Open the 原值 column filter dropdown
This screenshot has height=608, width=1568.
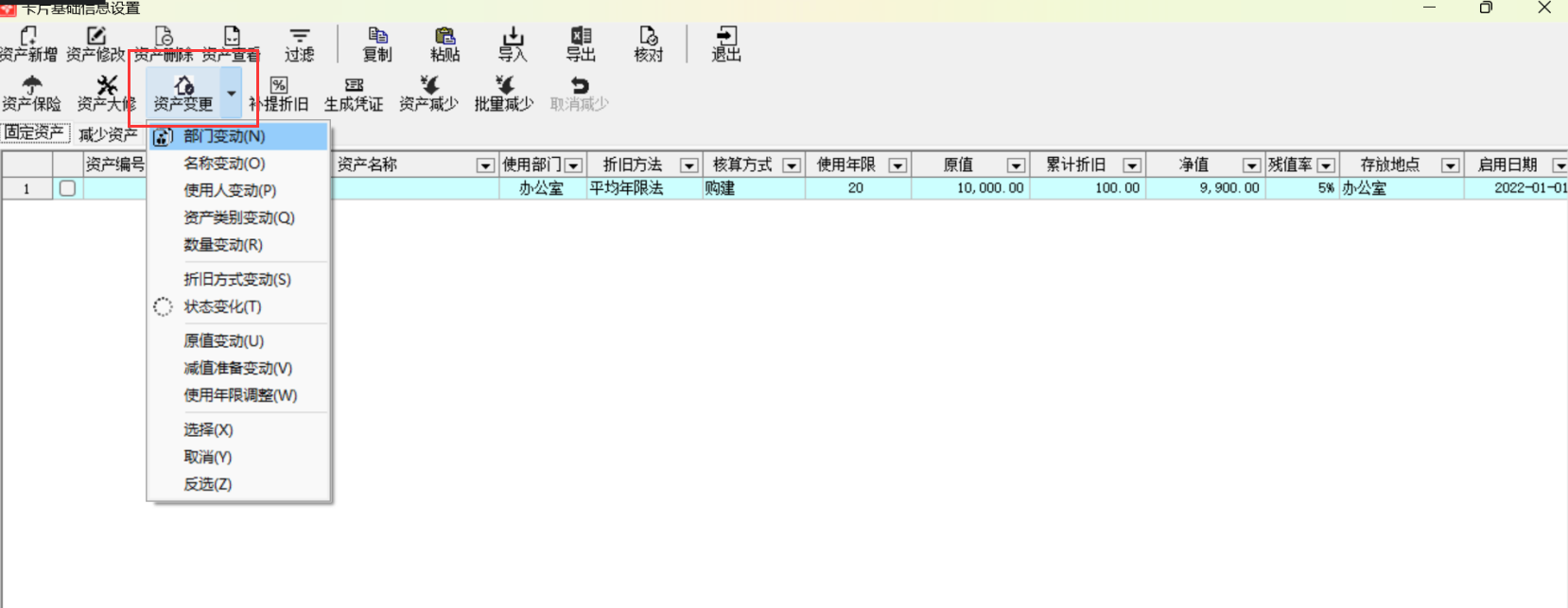coord(1016,165)
